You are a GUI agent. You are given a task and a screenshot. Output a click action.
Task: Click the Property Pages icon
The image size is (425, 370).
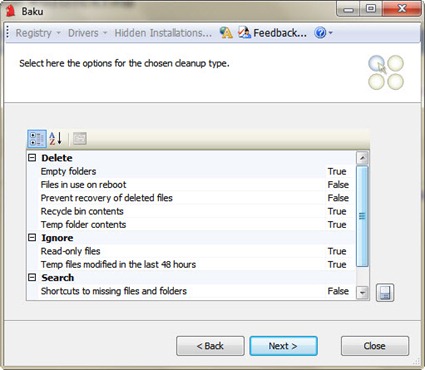pyautogui.click(x=80, y=139)
